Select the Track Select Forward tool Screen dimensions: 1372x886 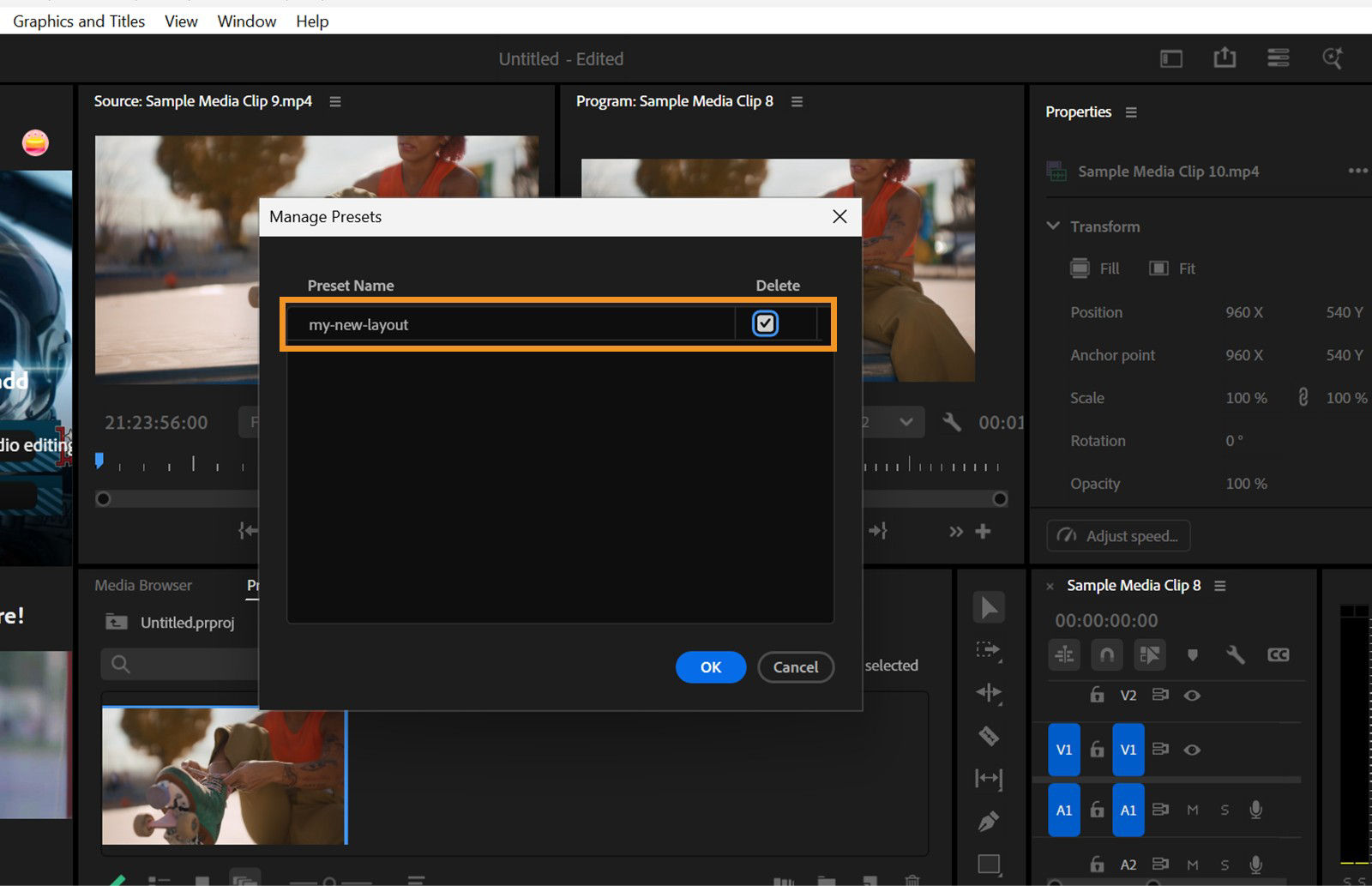point(989,649)
